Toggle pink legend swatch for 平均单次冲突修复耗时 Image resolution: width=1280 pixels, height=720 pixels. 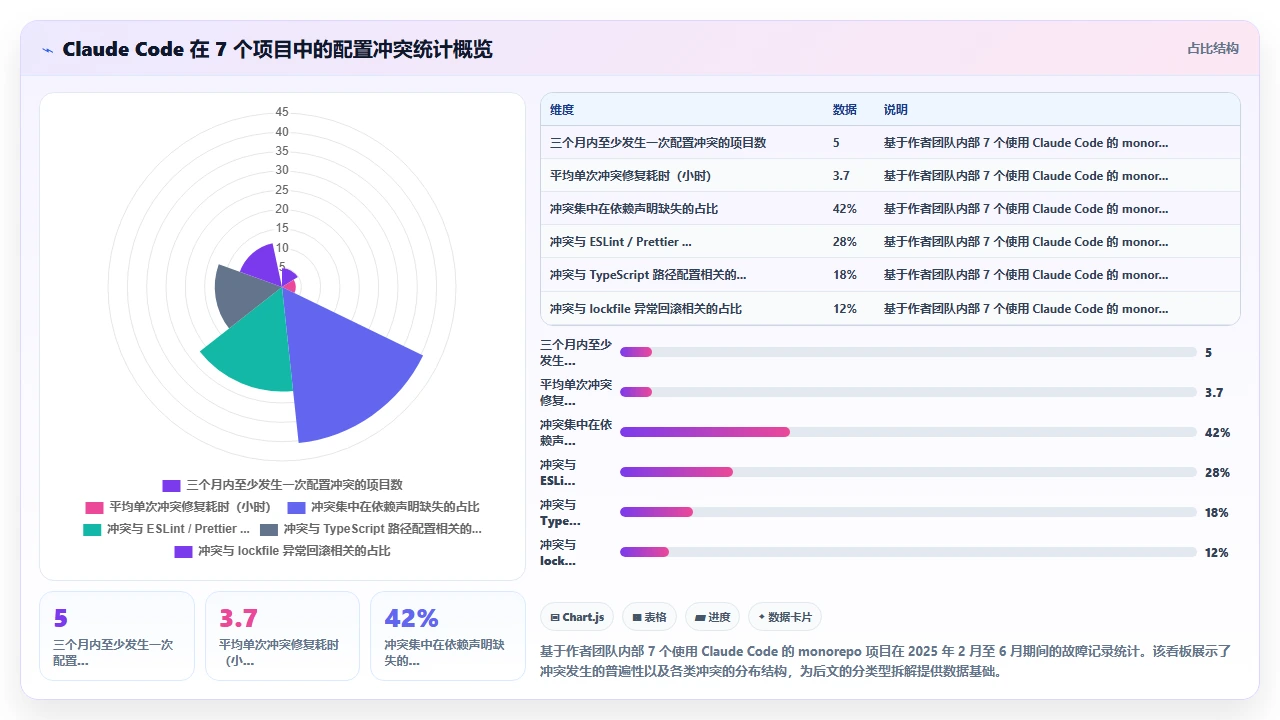94,507
